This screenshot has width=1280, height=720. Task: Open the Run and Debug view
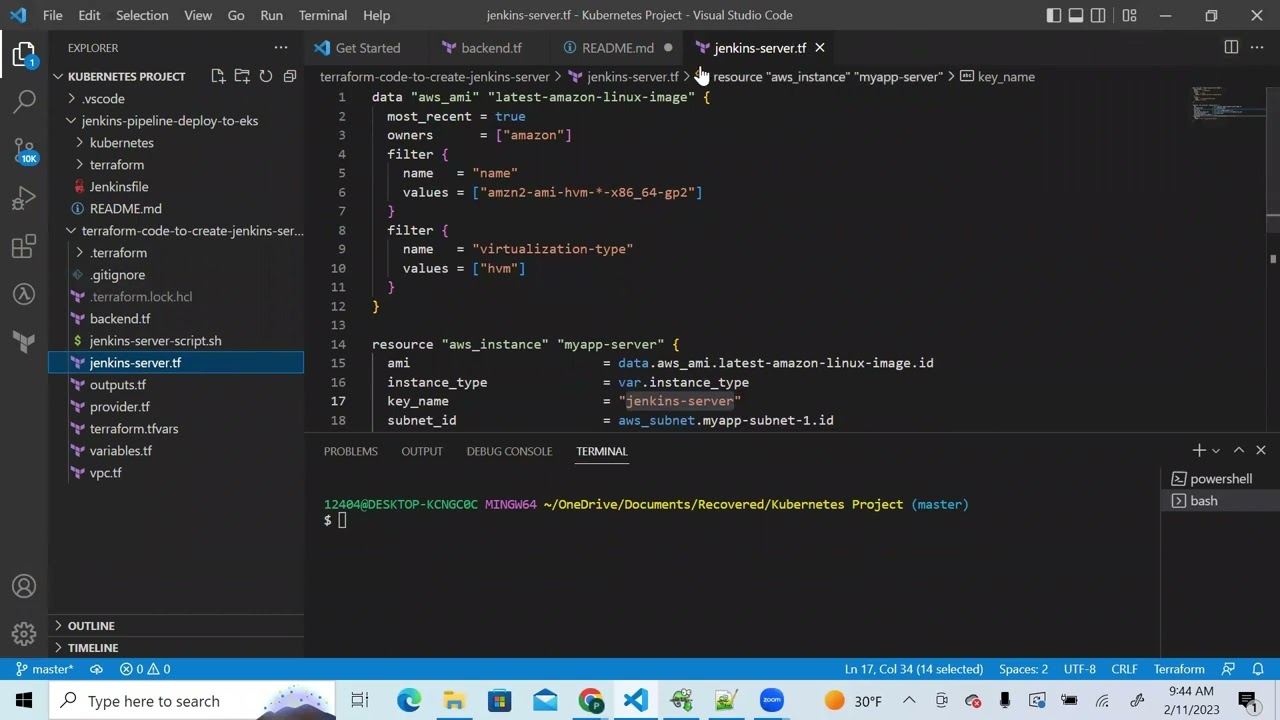point(24,198)
